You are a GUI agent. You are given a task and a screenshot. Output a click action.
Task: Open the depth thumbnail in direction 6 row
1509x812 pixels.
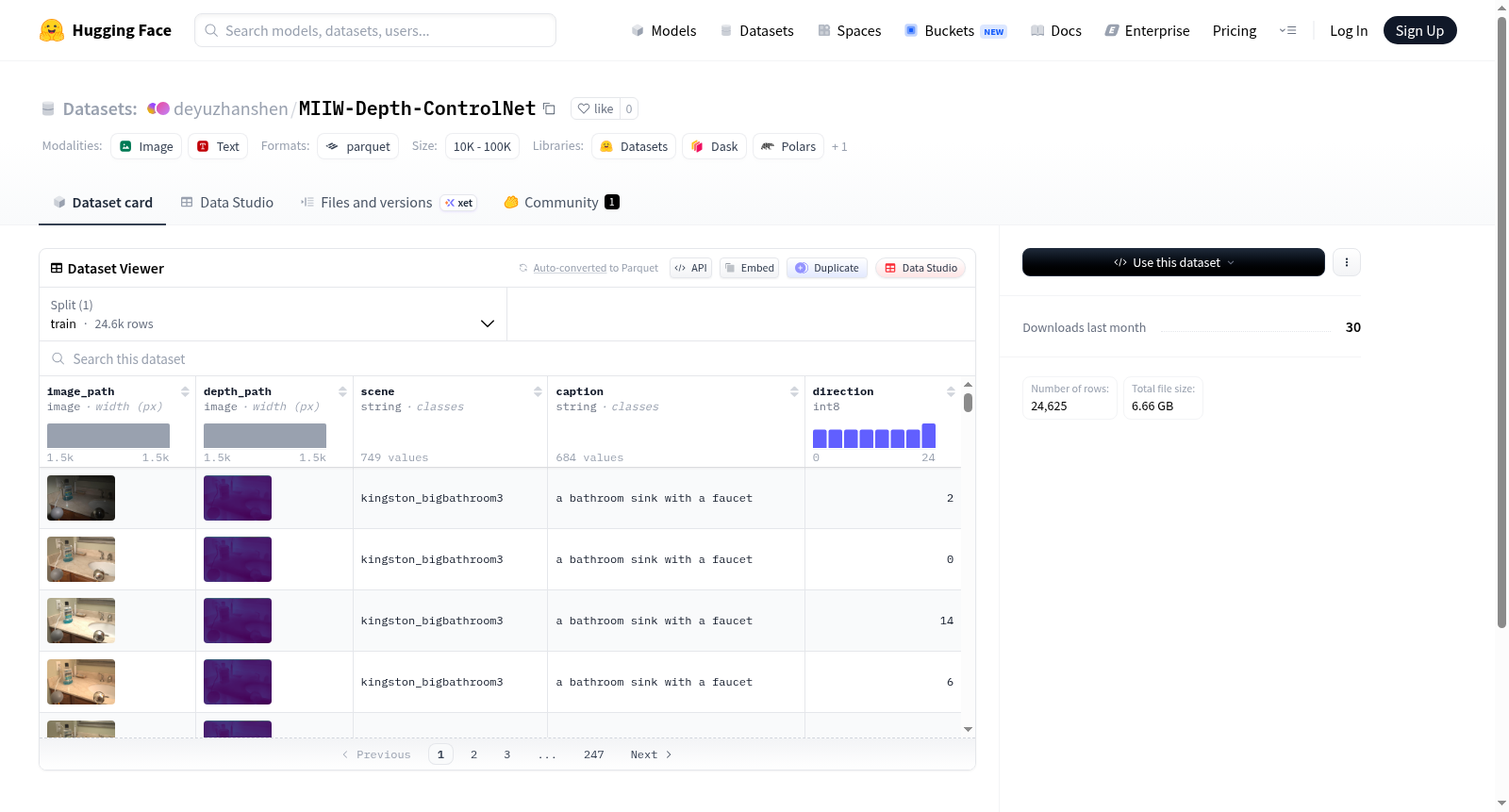click(238, 682)
